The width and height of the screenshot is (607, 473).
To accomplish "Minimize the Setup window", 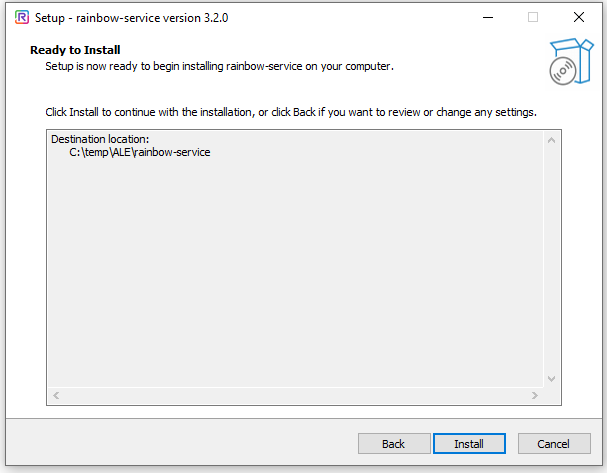I will 487,17.
